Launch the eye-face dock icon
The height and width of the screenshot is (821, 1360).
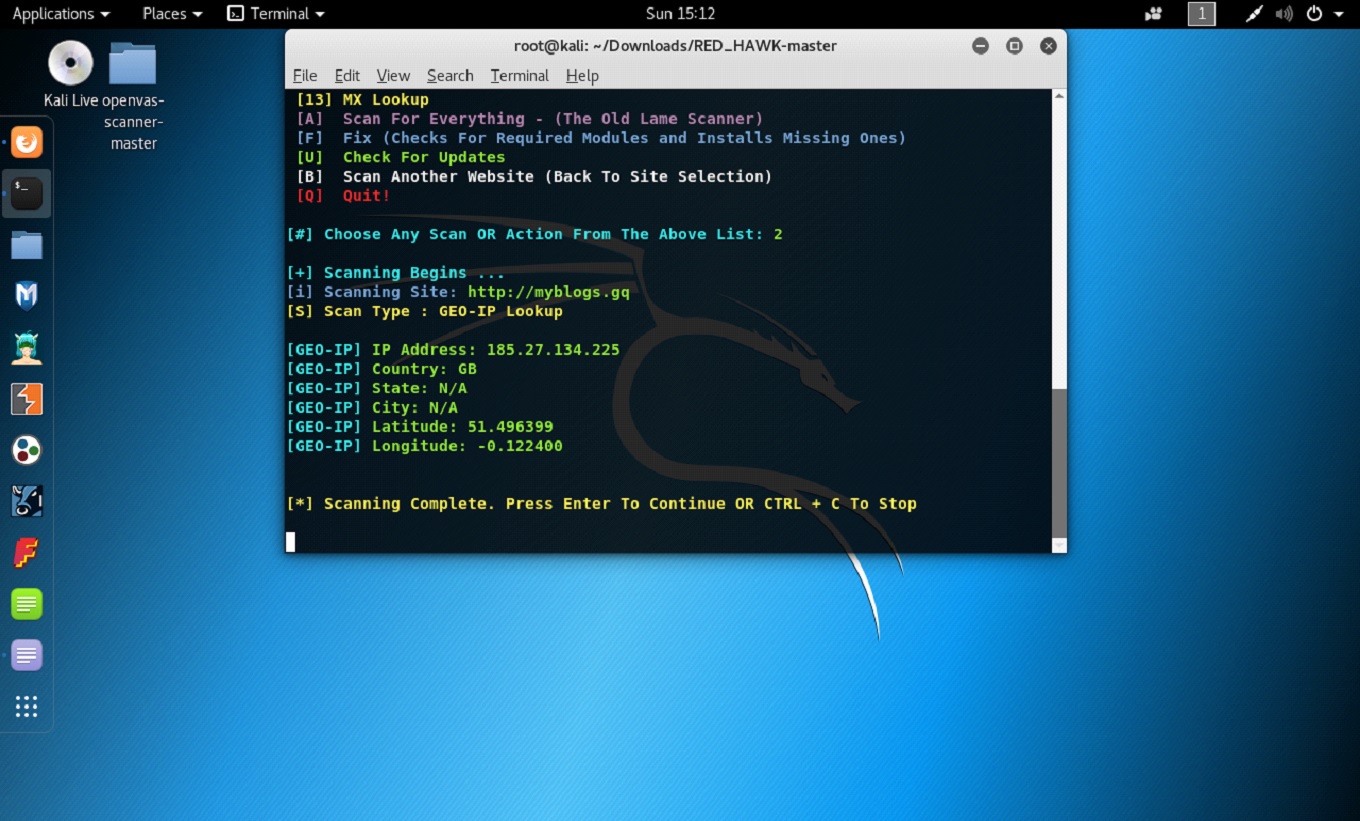coord(26,501)
